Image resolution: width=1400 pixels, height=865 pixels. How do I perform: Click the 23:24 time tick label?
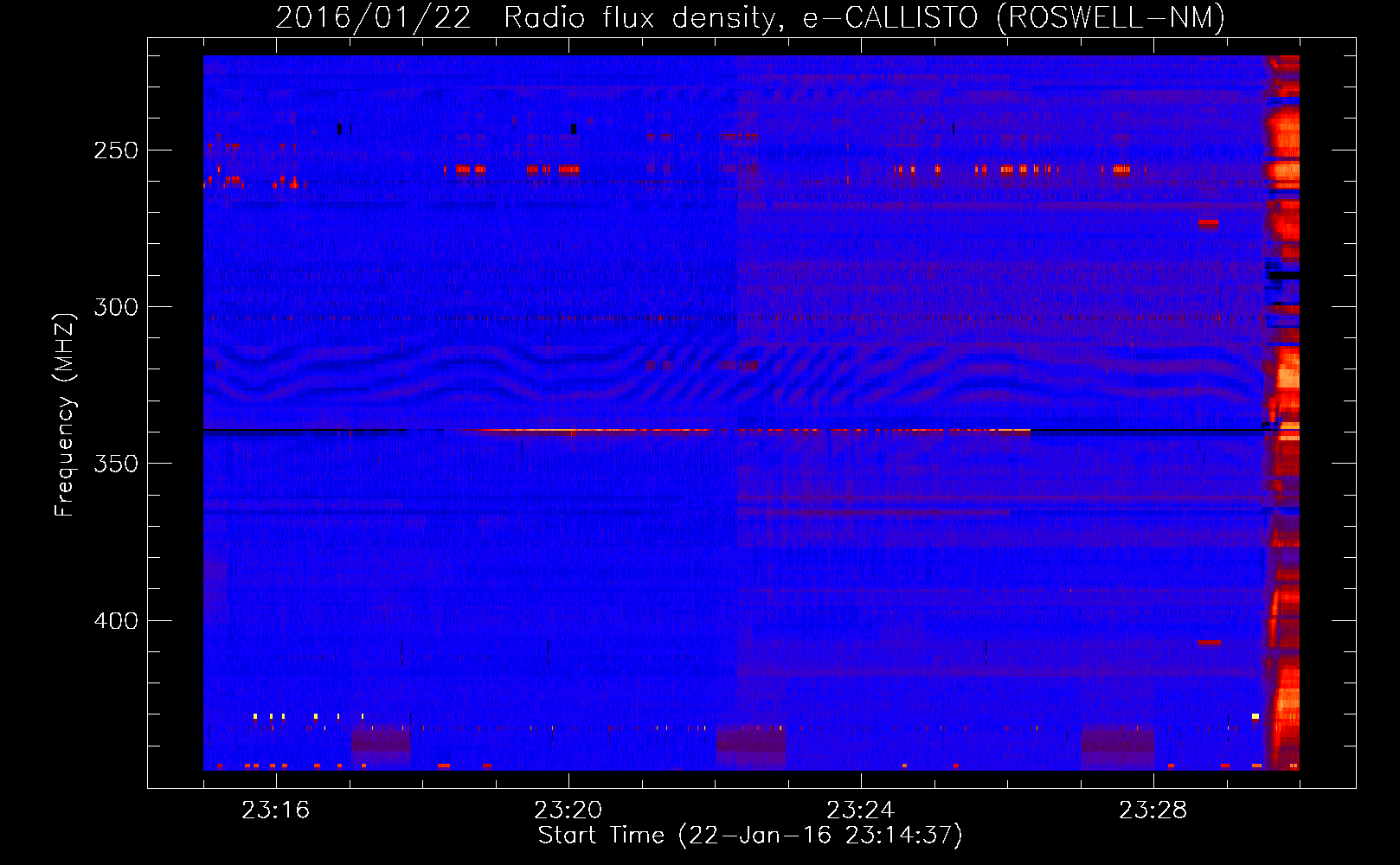[x=861, y=811]
